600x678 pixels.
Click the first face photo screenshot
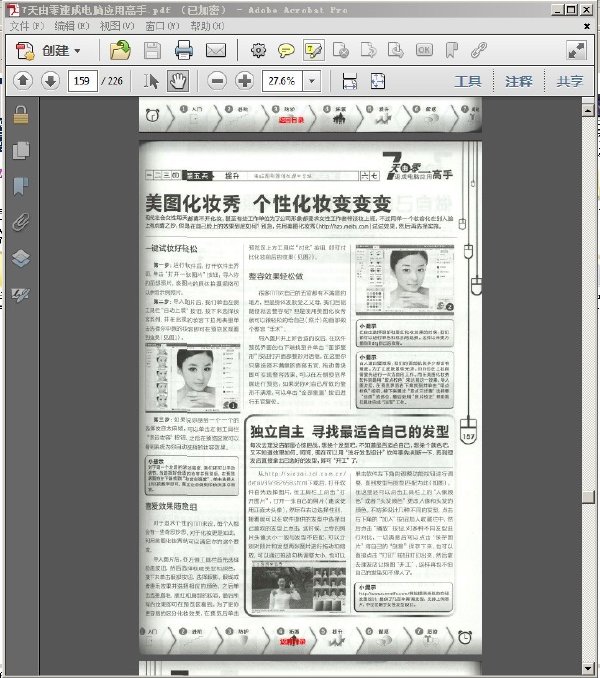193,377
